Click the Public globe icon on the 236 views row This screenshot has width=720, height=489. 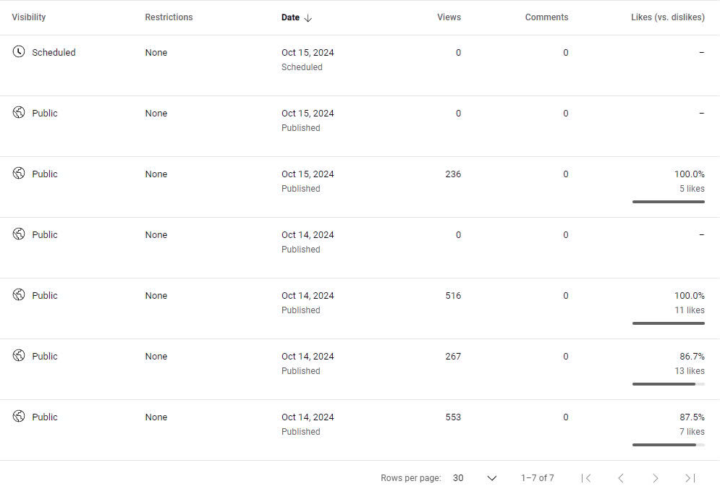[x=19, y=173]
